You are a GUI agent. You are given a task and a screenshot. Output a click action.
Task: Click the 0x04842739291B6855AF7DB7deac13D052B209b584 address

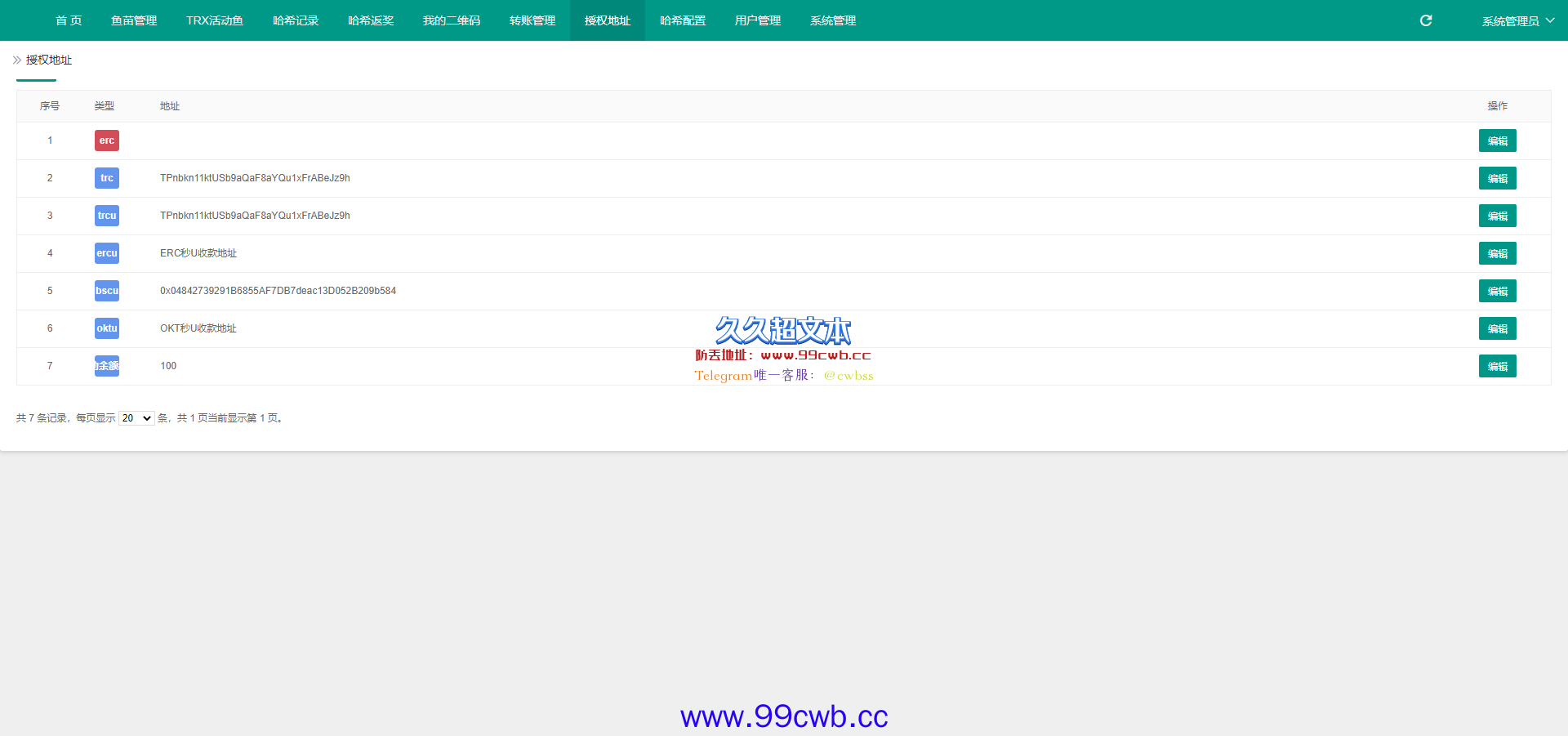278,291
